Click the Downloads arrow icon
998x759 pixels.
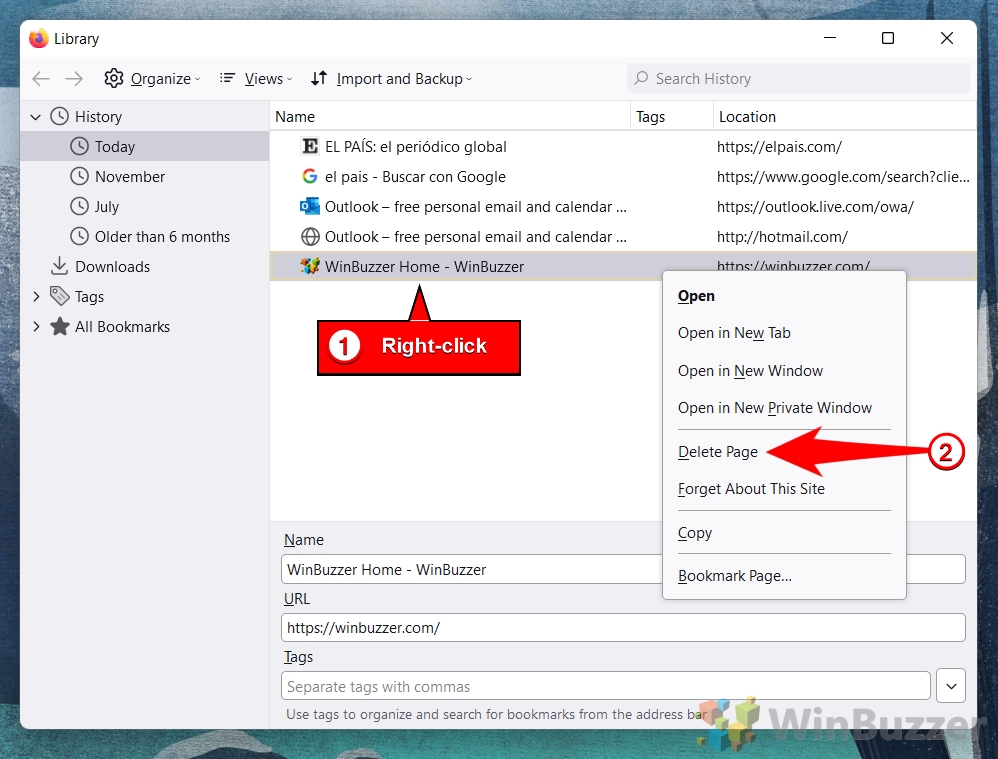click(59, 266)
